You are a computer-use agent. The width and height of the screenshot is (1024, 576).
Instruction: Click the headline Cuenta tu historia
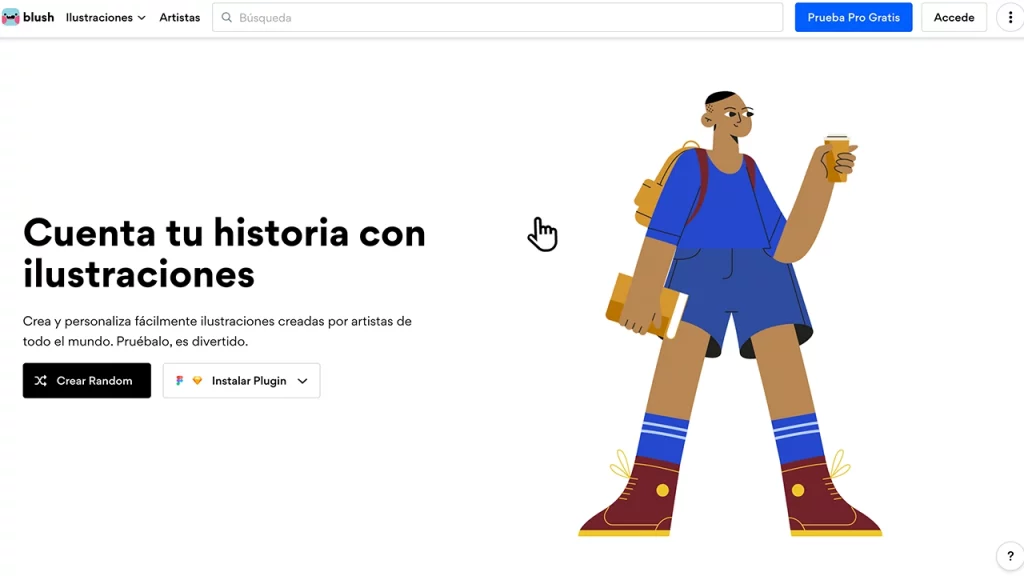[224, 233]
